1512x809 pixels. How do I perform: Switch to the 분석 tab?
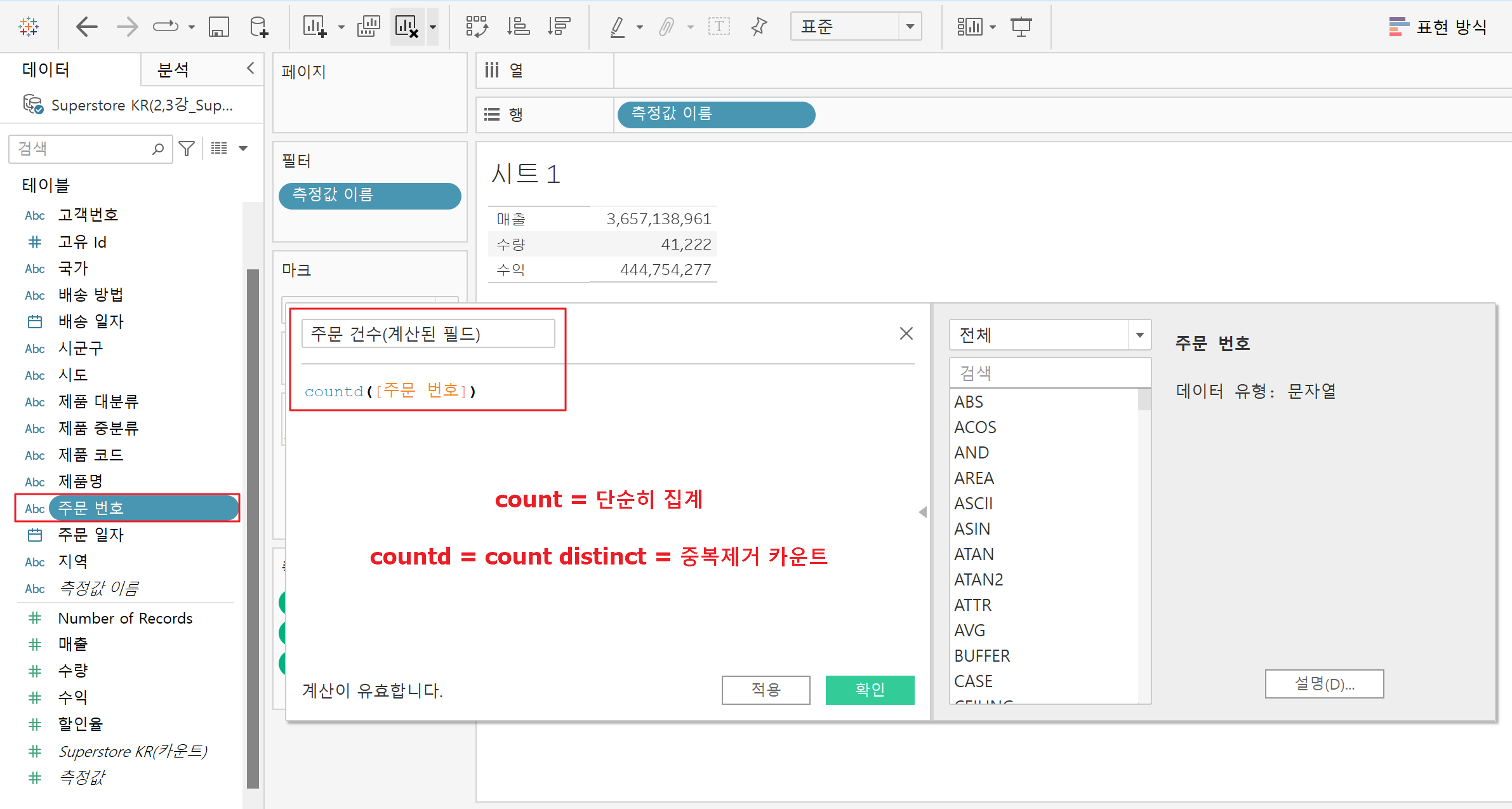pyautogui.click(x=173, y=70)
